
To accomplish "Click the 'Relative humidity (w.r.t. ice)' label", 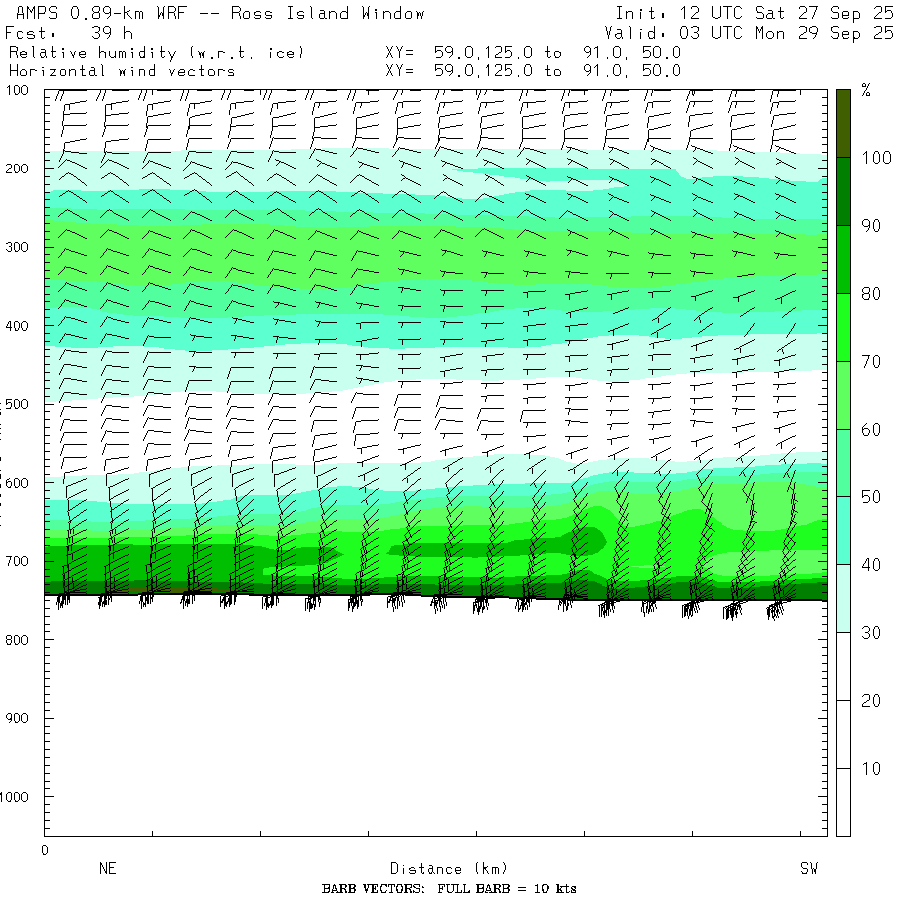I will point(156,53).
